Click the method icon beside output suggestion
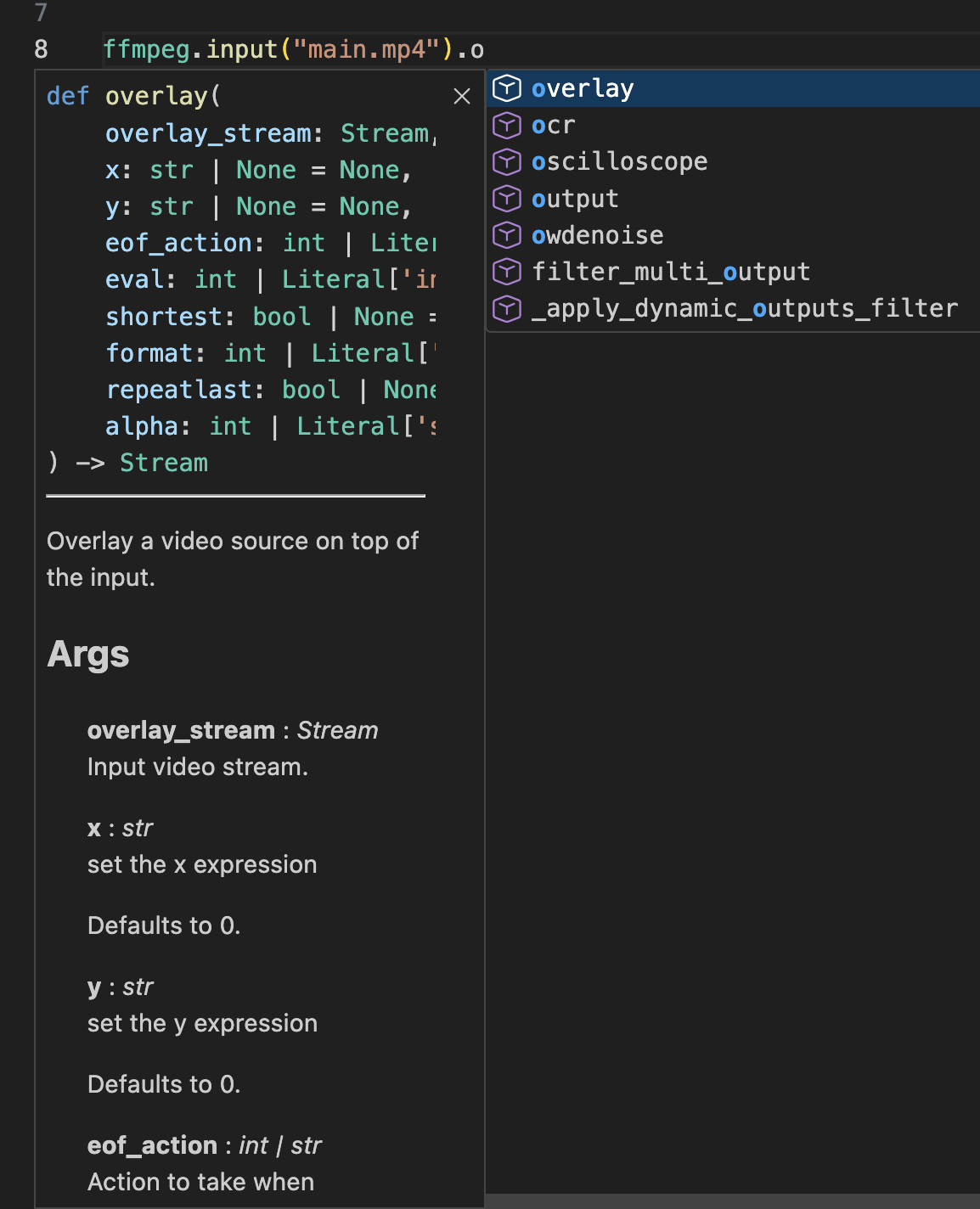The height and width of the screenshot is (1209, 980). 507,199
